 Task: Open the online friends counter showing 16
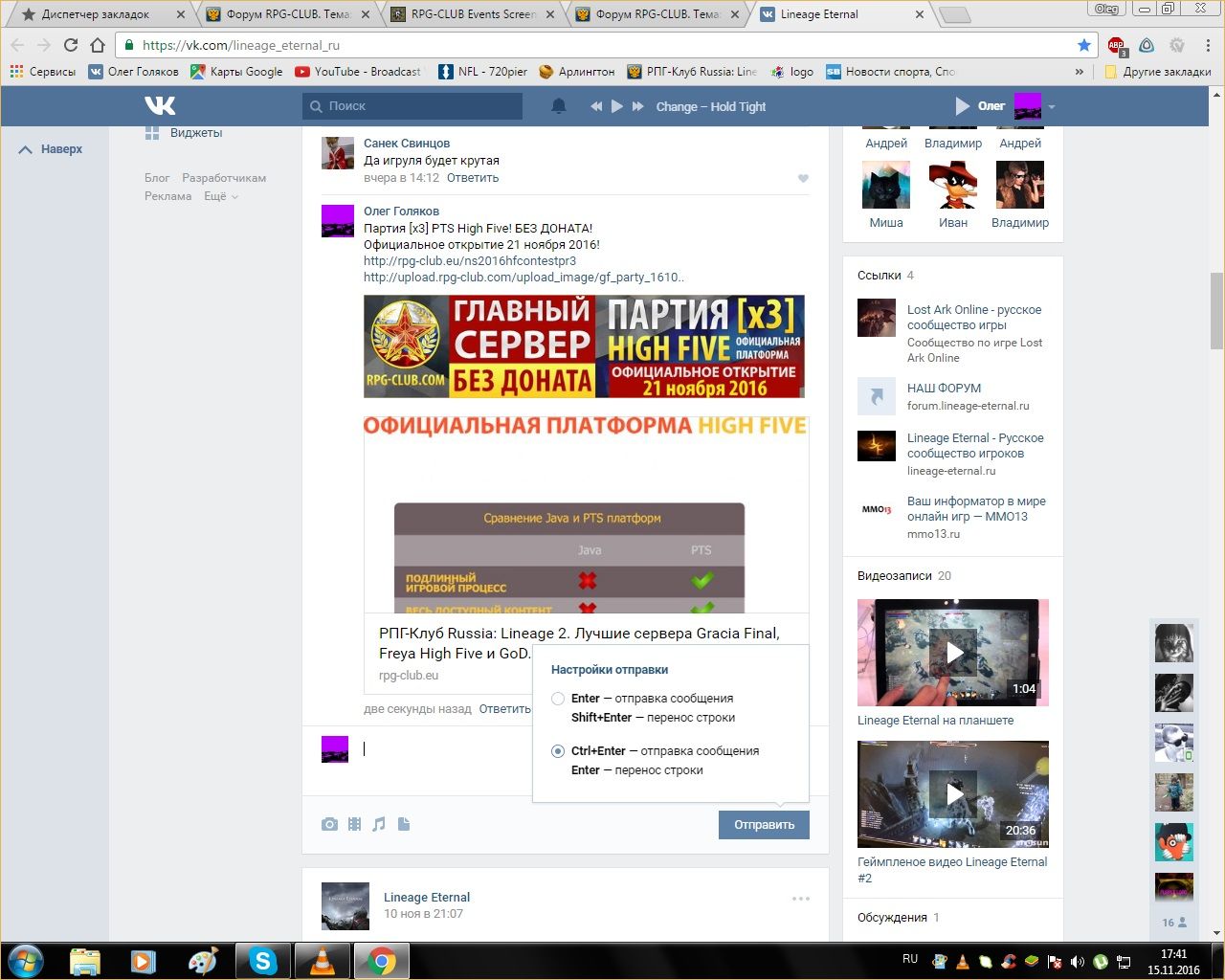(x=1174, y=923)
